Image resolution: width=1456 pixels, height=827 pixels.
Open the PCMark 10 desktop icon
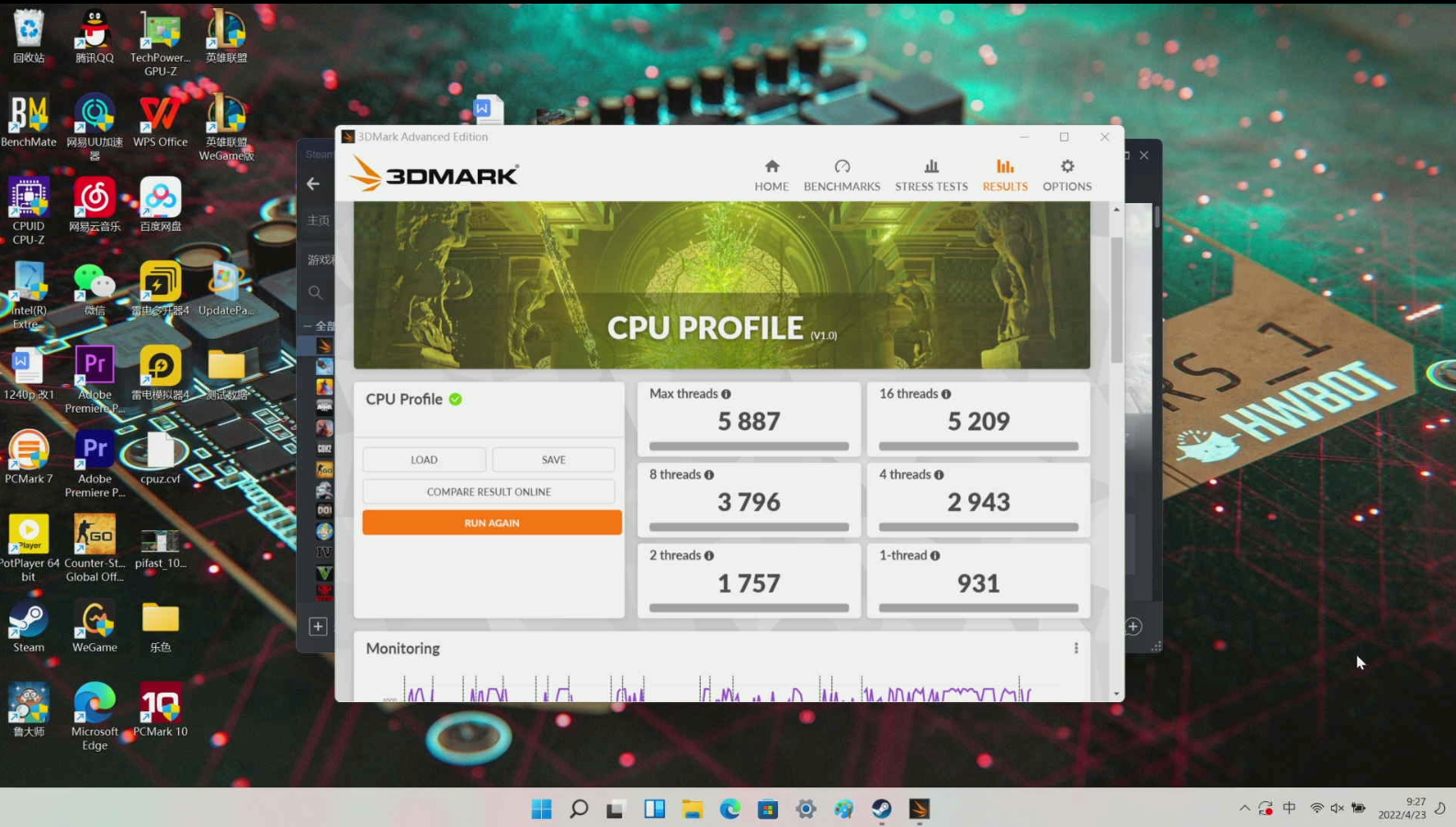coord(160,710)
